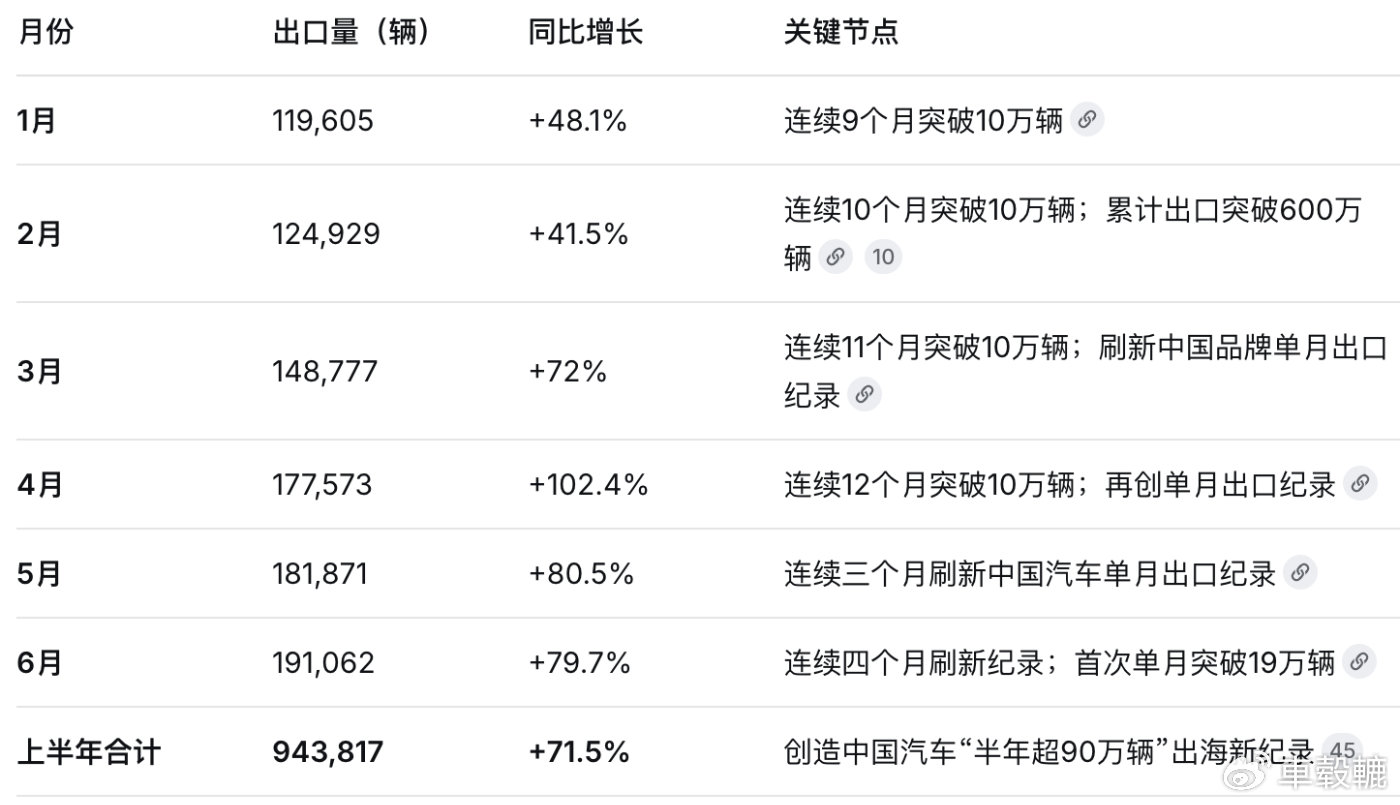Select the +102.4% growth value
The height and width of the screenshot is (805, 1400).
point(589,485)
